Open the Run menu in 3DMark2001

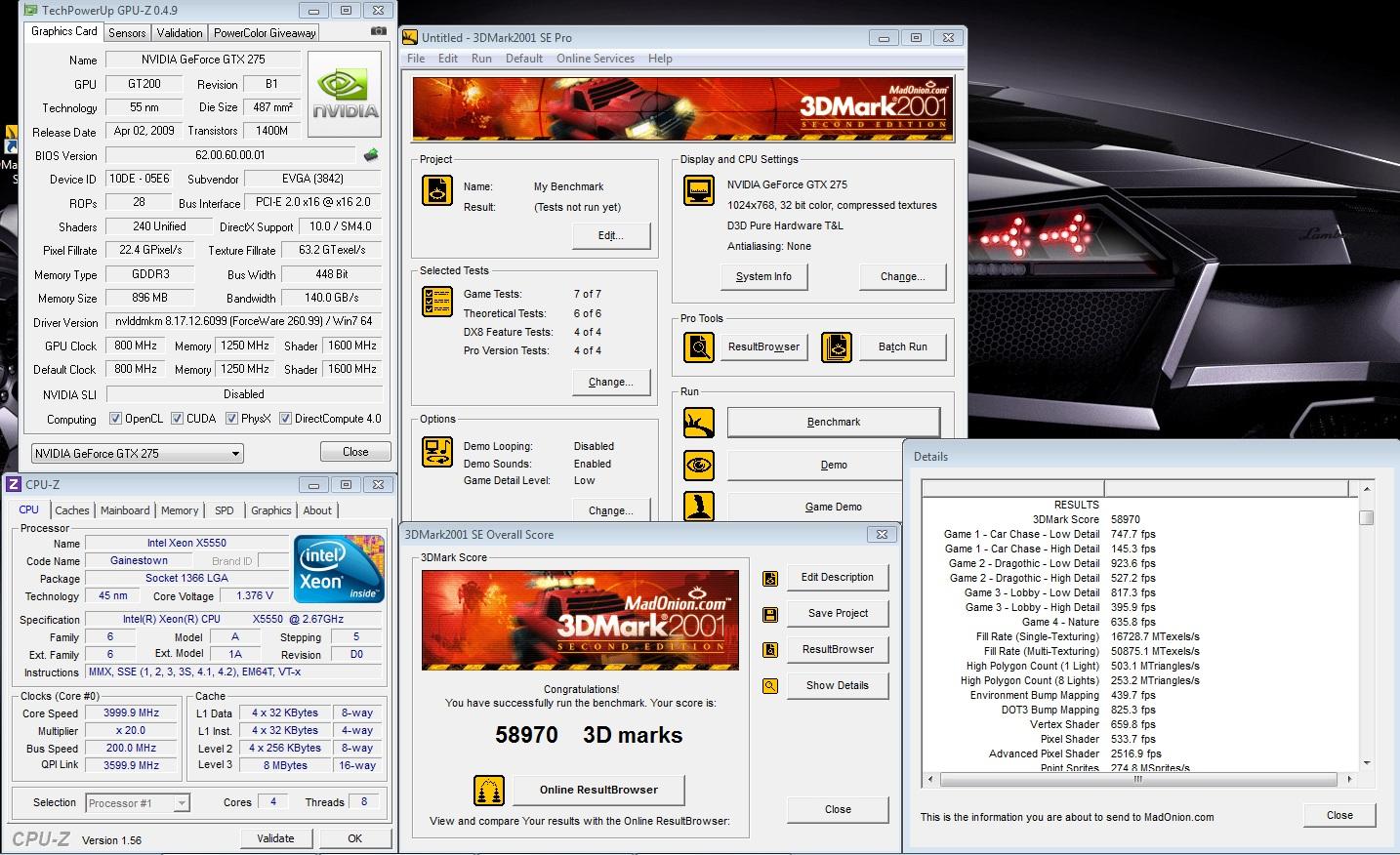[x=481, y=59]
